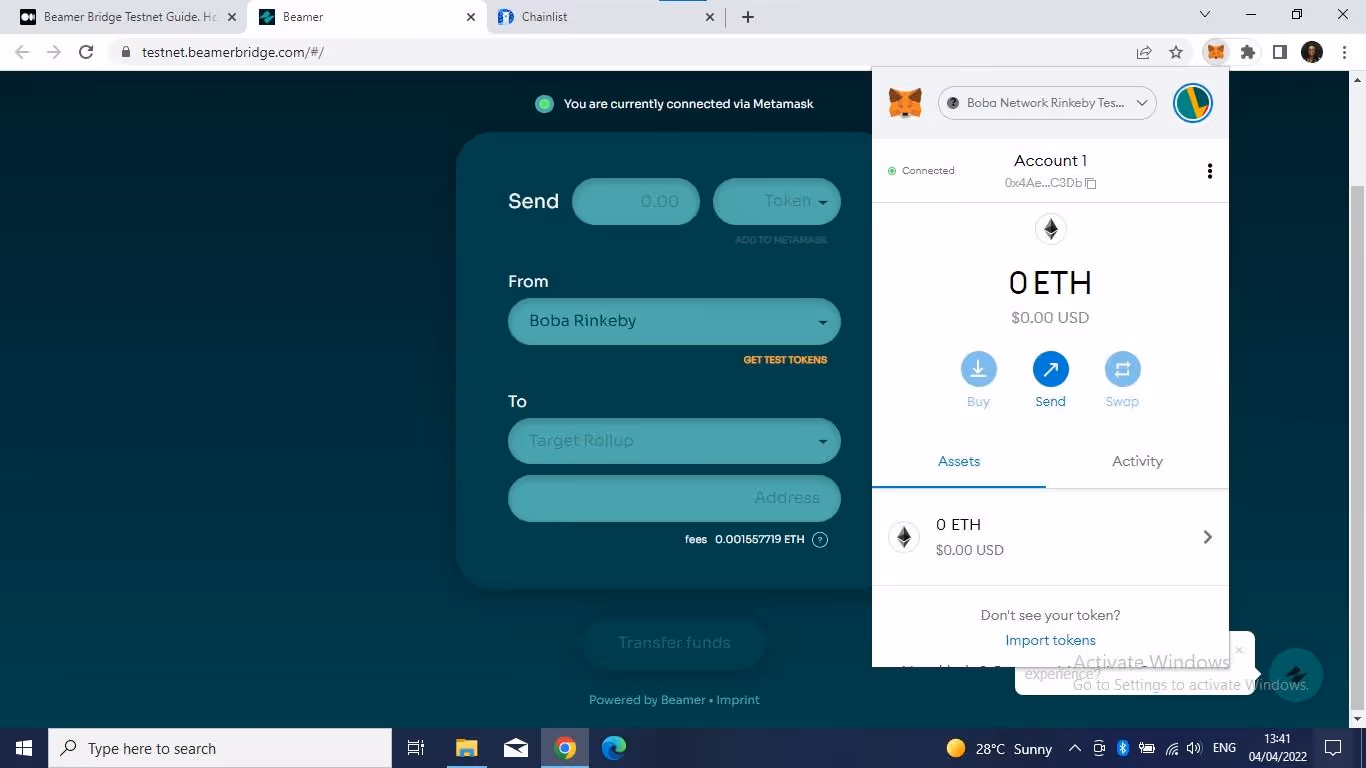Click the MetaMask Buy download icon
Image resolution: width=1366 pixels, height=768 pixels.
click(978, 370)
